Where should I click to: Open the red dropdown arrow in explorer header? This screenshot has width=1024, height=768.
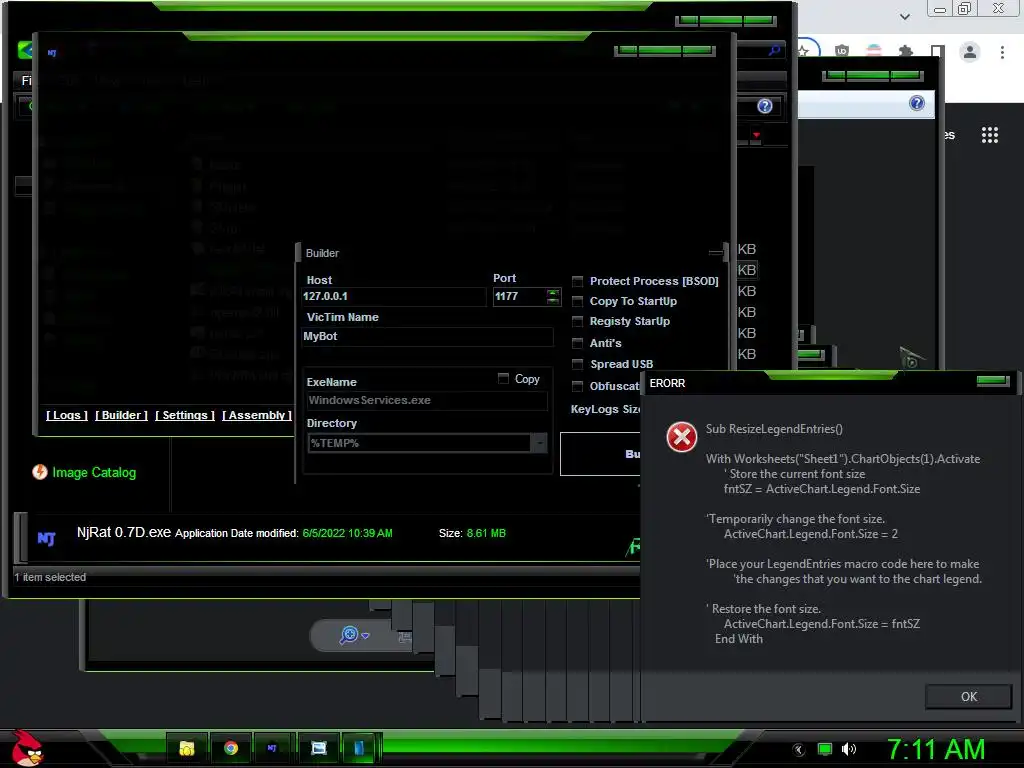[x=756, y=135]
